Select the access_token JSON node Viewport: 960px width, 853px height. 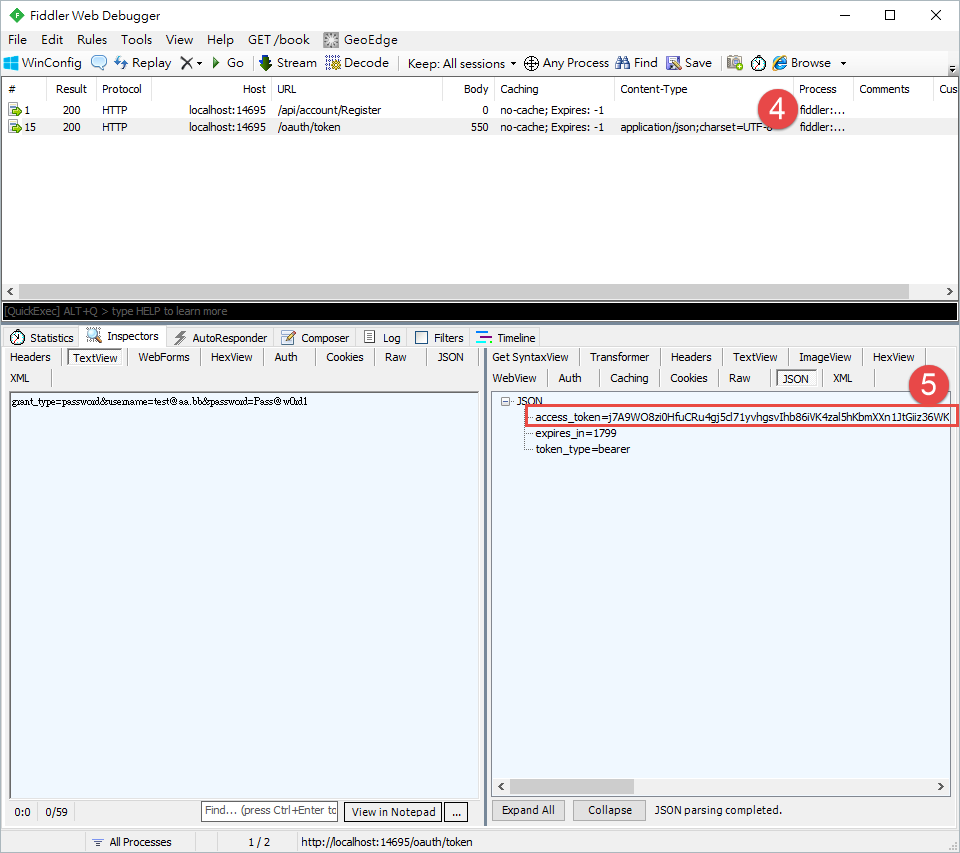660,417
